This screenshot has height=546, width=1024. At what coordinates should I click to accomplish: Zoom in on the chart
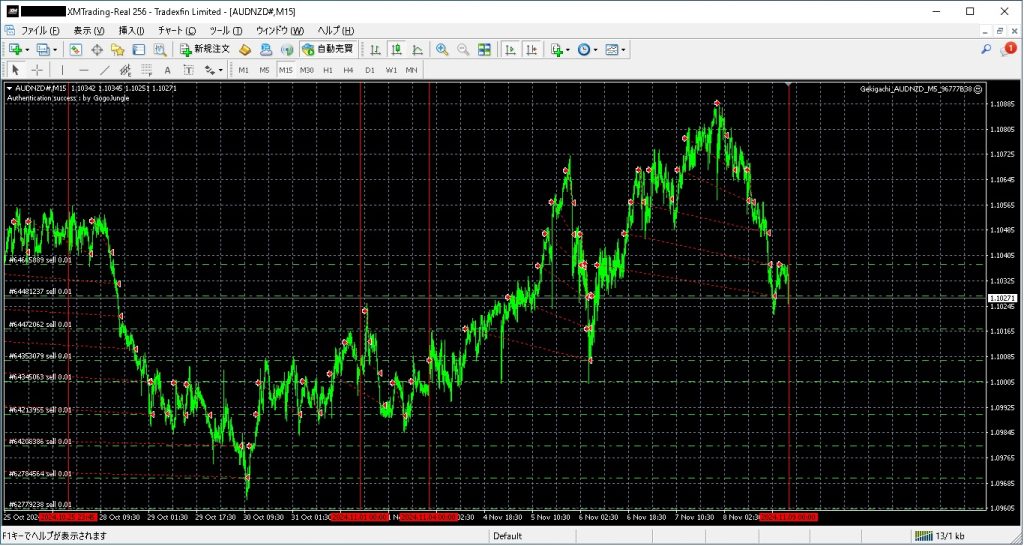point(442,49)
